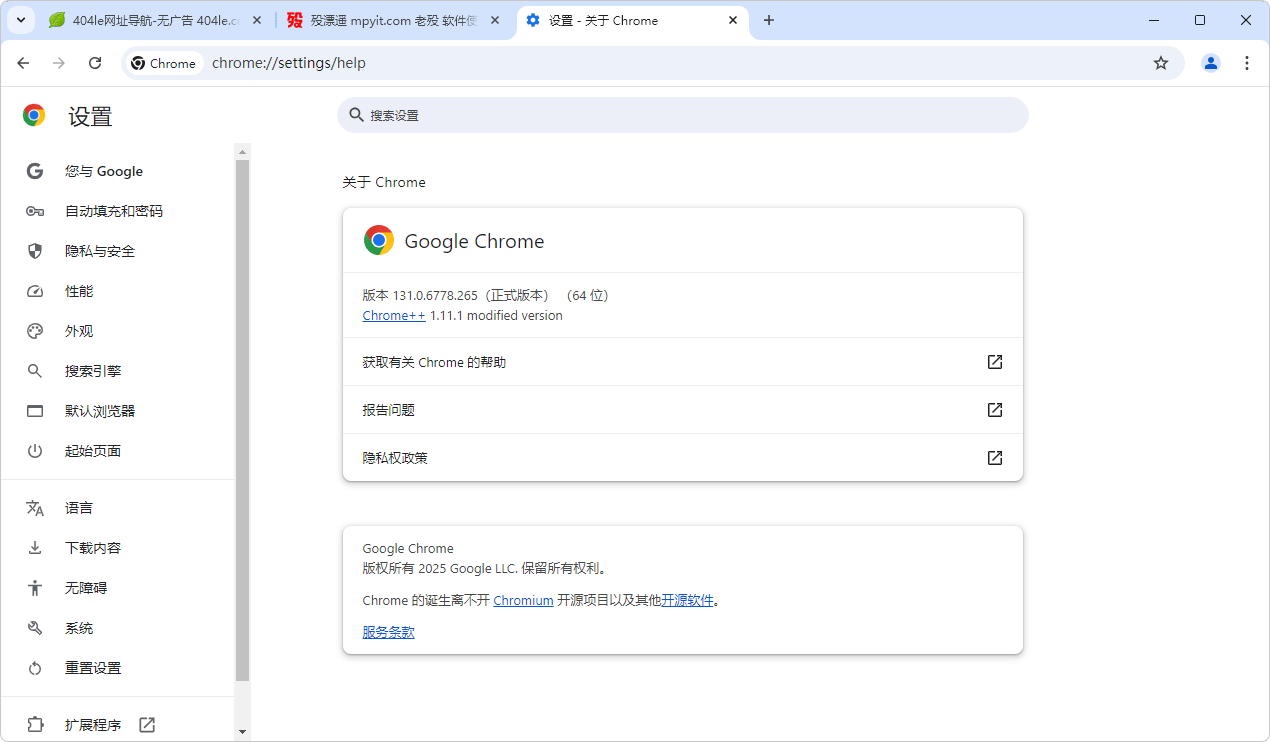This screenshot has width=1270, height=742.
Task: Close the 殁漂遥 mpyit.com tab
Action: tap(496, 20)
